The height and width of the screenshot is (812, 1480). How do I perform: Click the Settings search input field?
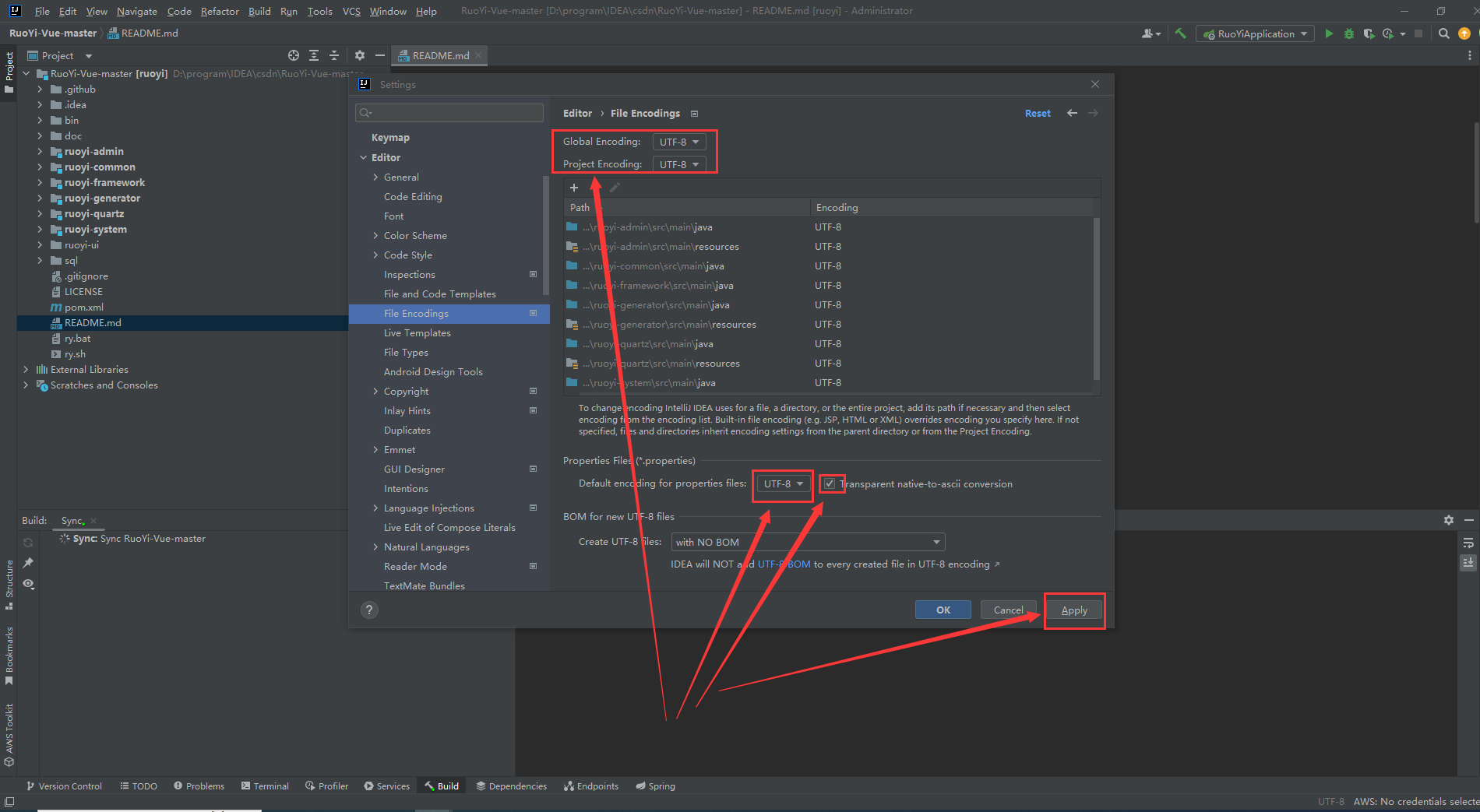coord(449,113)
